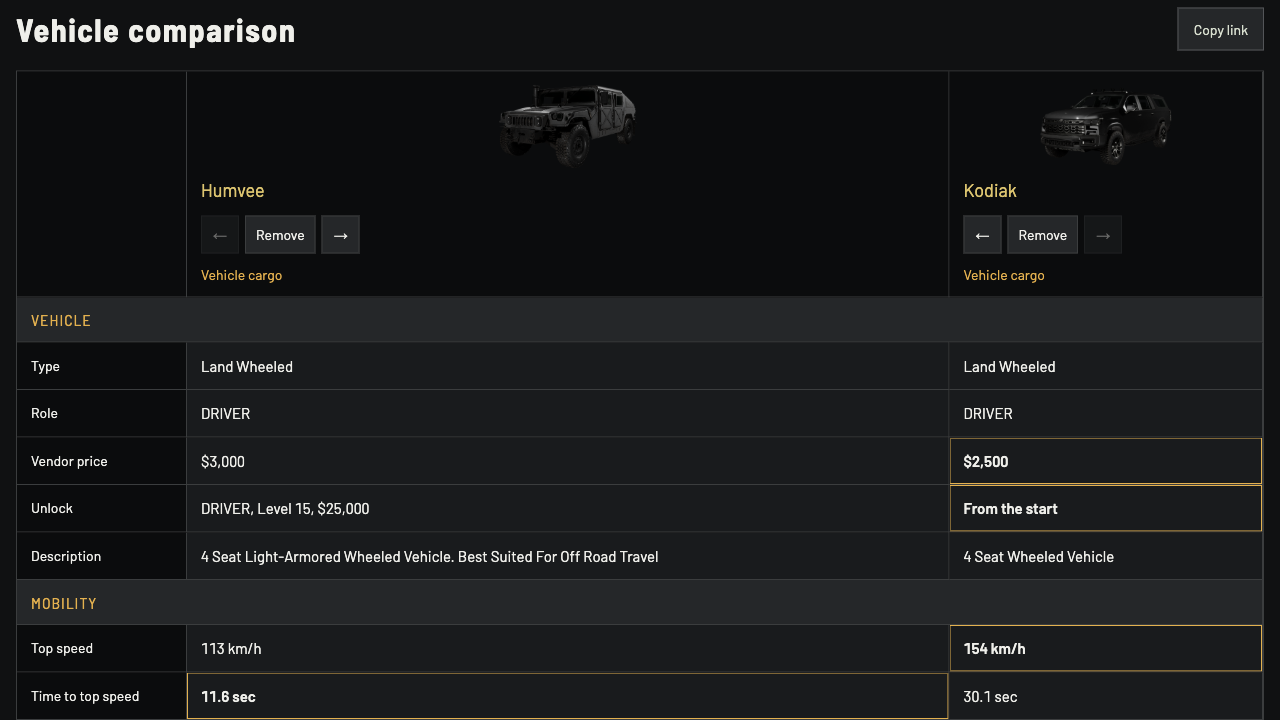
Task: Open Vehicle cargo link under Humvee
Action: (x=241, y=275)
